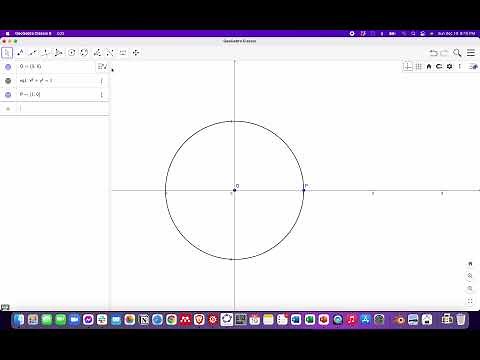Click the Redo arrow
The height and width of the screenshot is (360, 480).
pos(444,53)
